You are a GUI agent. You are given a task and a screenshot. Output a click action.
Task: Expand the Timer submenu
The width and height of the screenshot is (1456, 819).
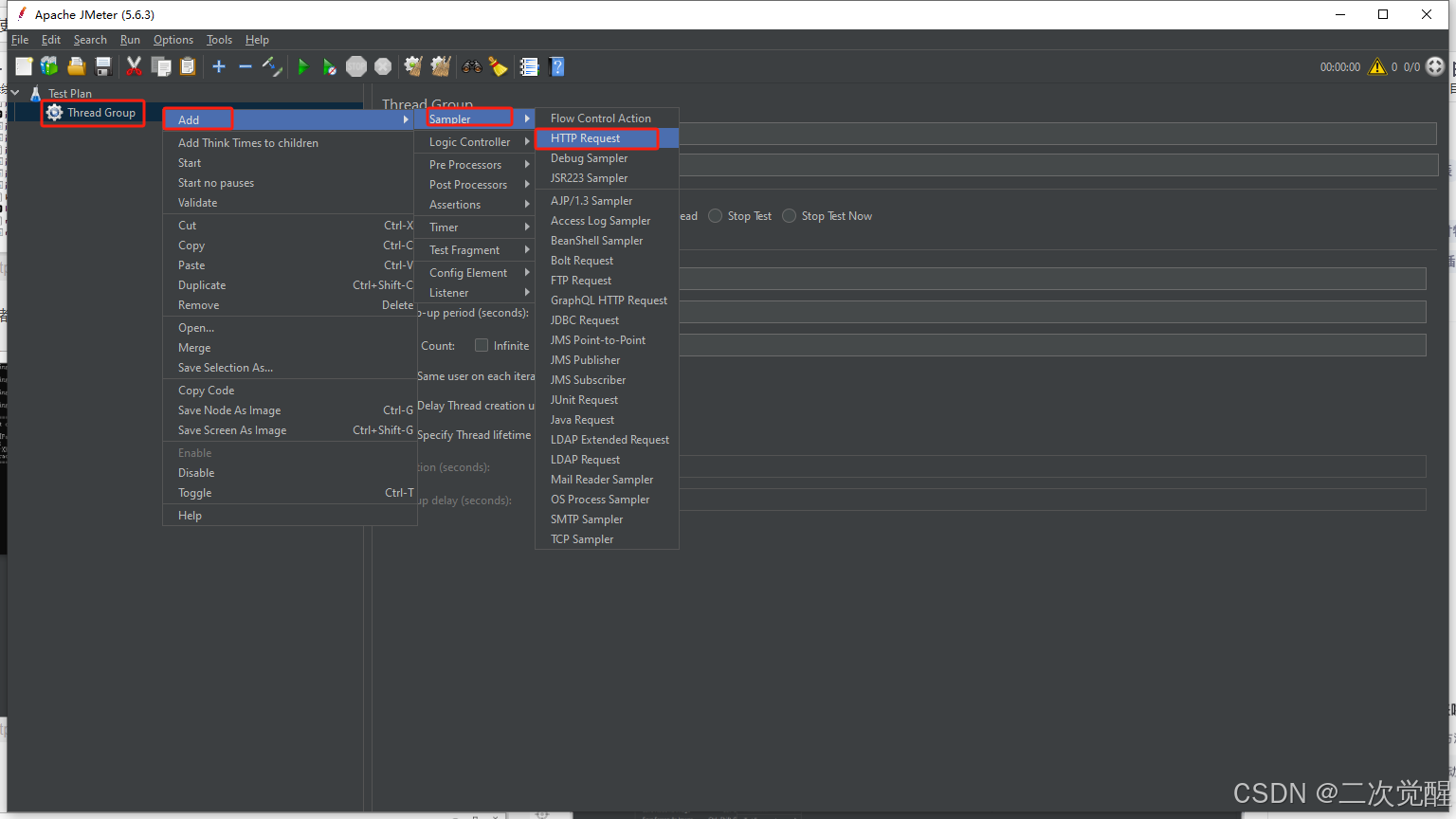475,227
